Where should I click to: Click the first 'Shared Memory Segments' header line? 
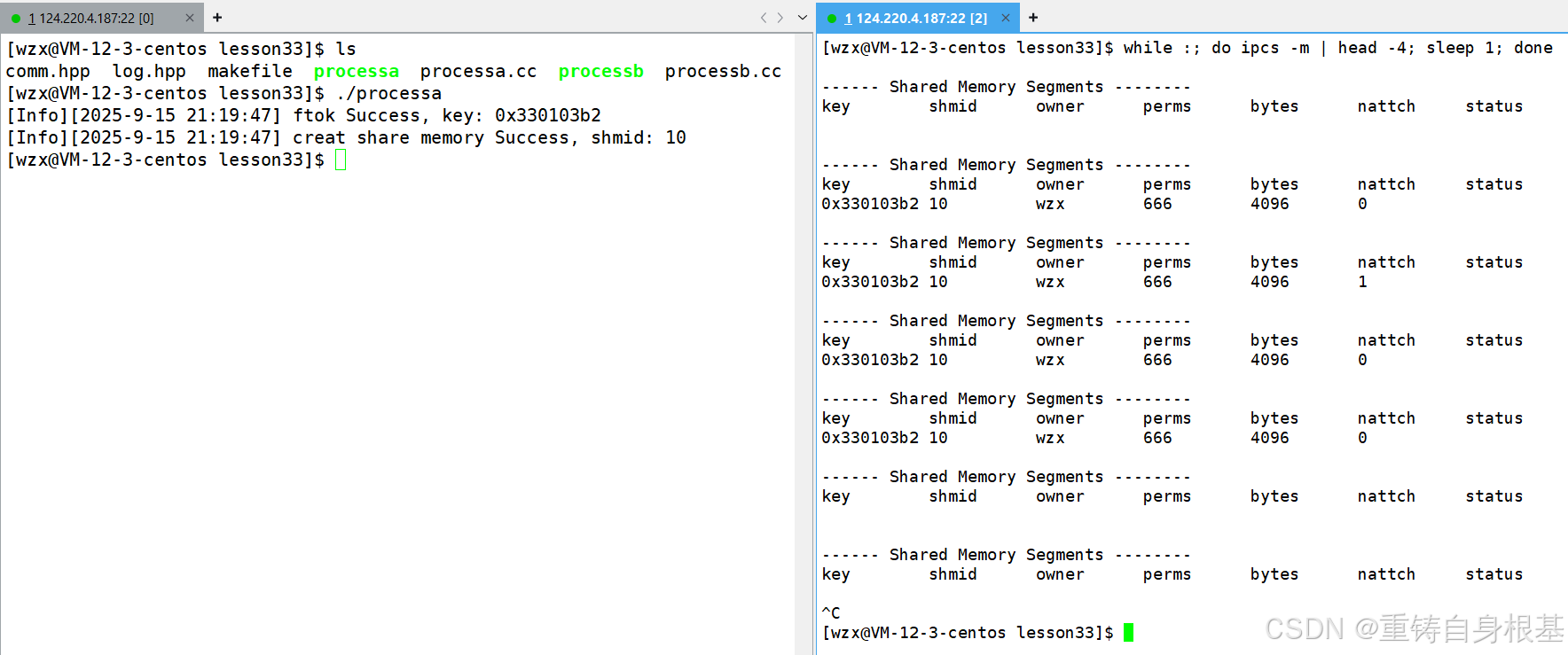pyautogui.click(x=1006, y=87)
